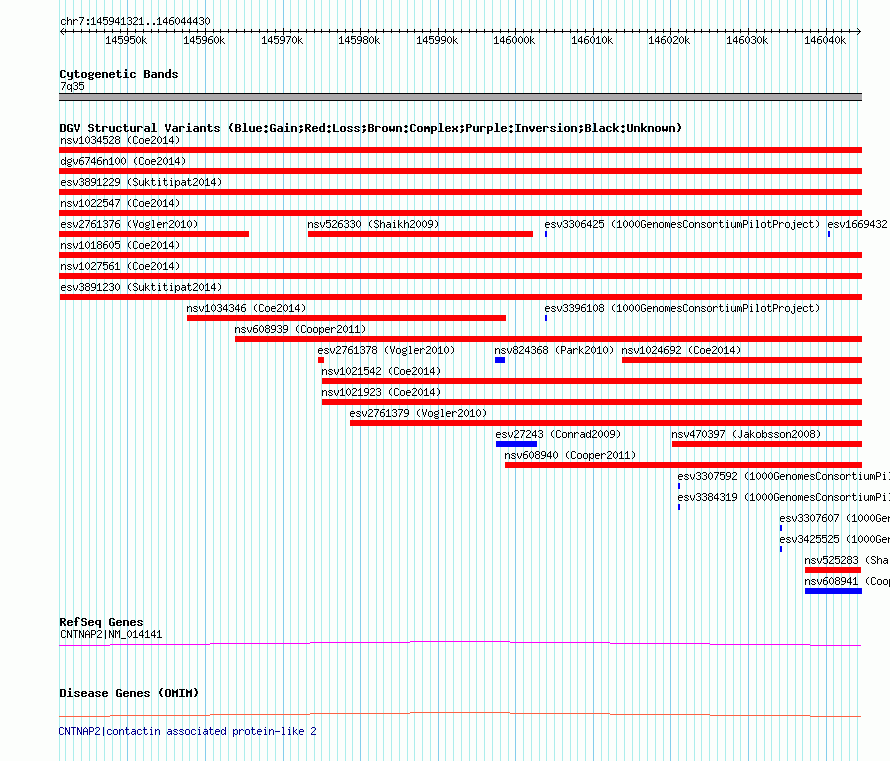Click the 7q35 band label
The width and height of the screenshot is (890, 761).
coord(72,86)
